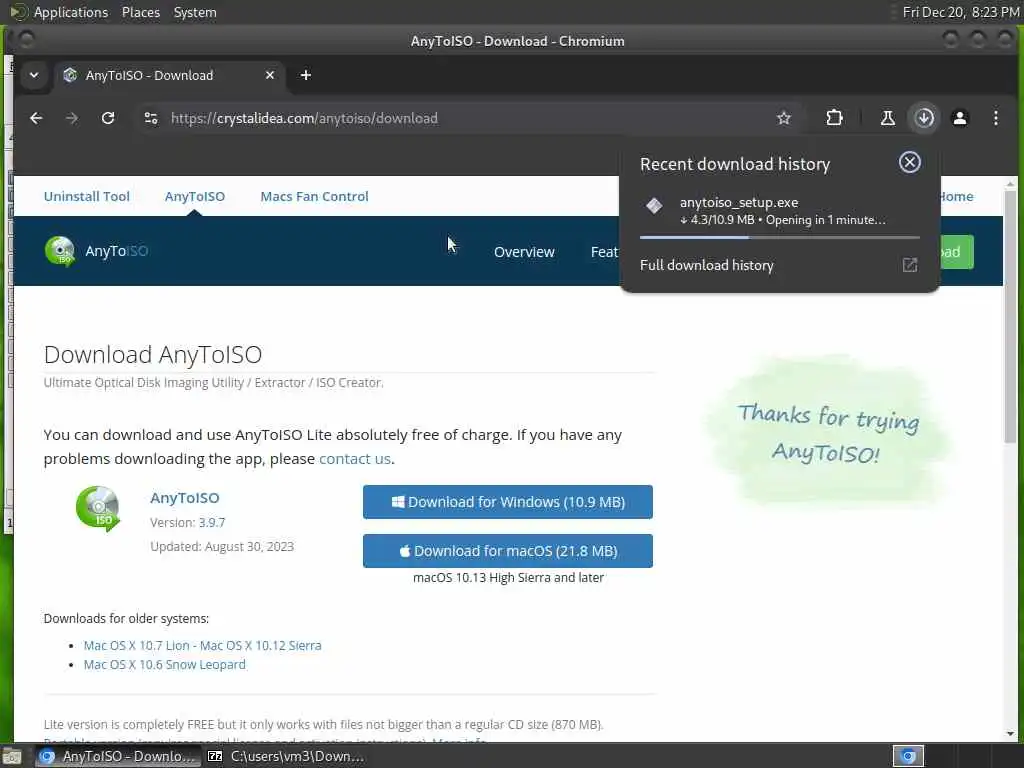Open the Uninstall Tool site tab
The width and height of the screenshot is (1024, 768).
87,197
